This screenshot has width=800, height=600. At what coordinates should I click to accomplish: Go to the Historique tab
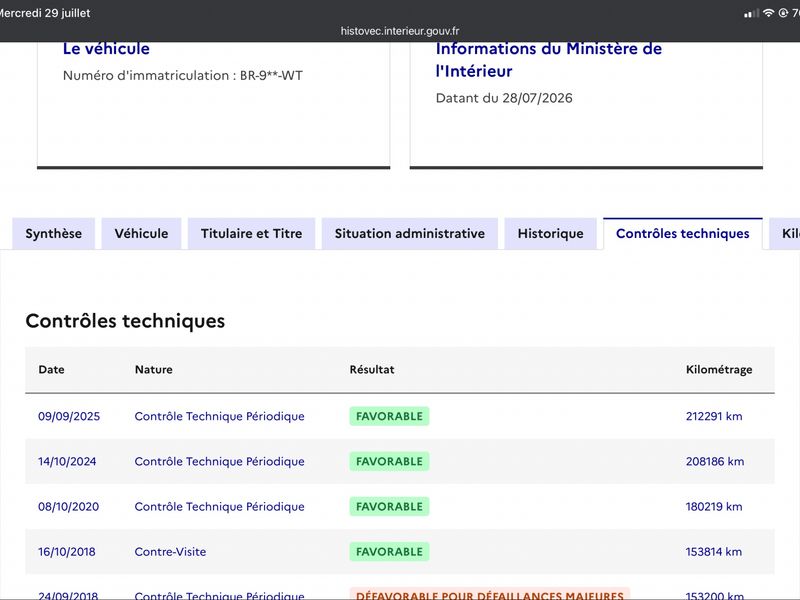551,234
